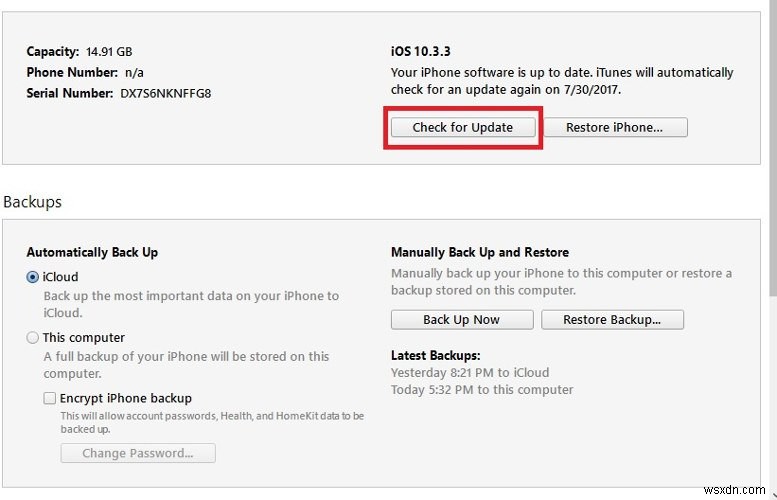Choose the This computer radio option
This screenshot has height=500, width=777.
coord(33,338)
